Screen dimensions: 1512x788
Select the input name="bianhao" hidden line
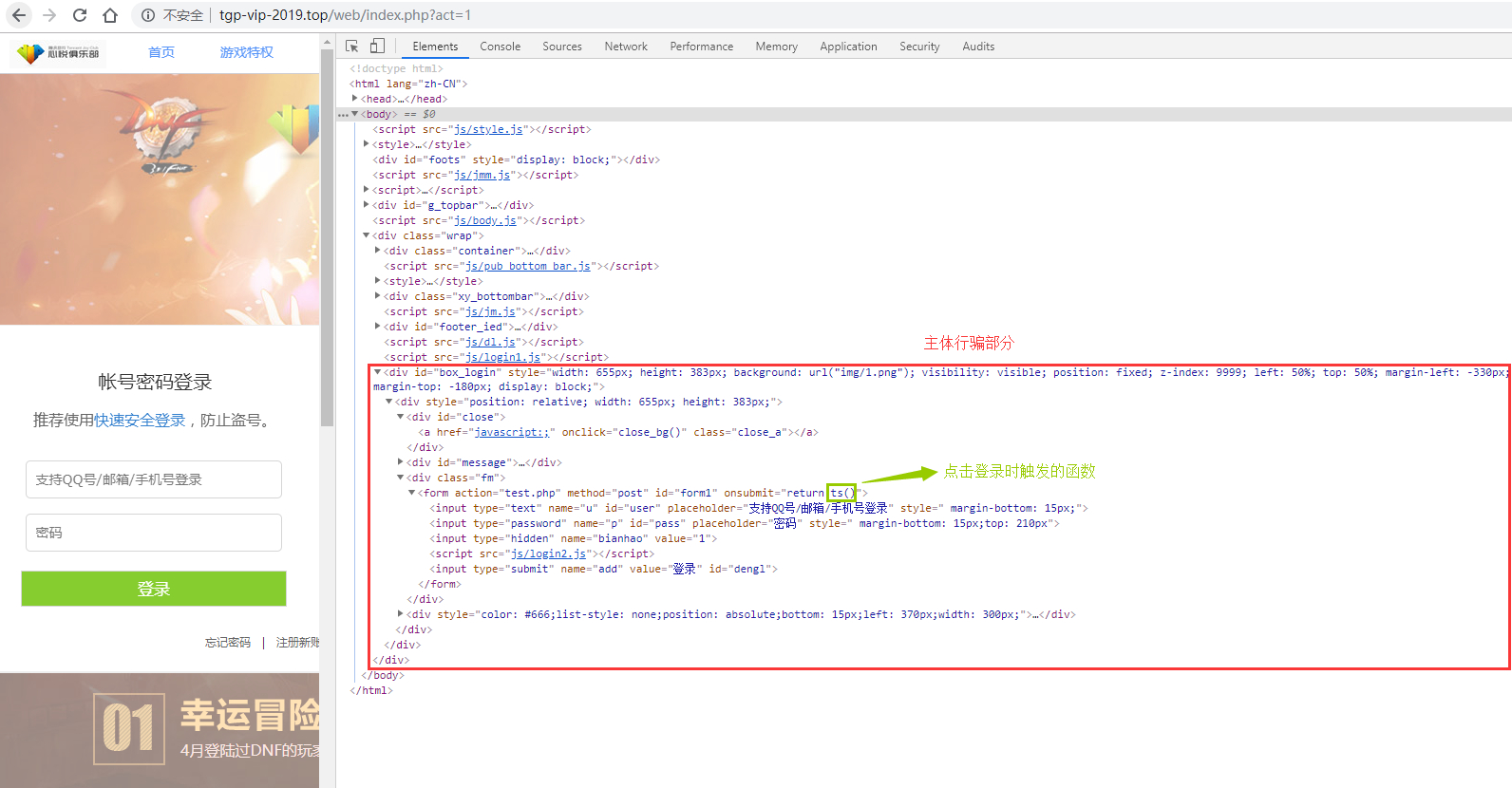coord(573,538)
